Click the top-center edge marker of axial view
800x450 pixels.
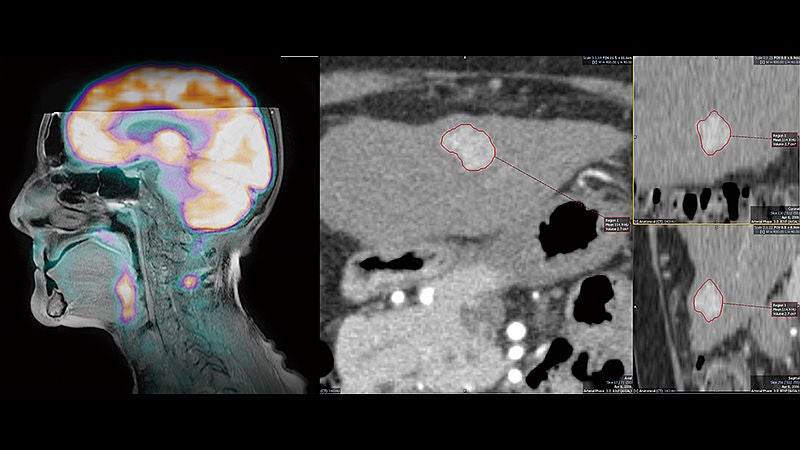tap(464, 58)
